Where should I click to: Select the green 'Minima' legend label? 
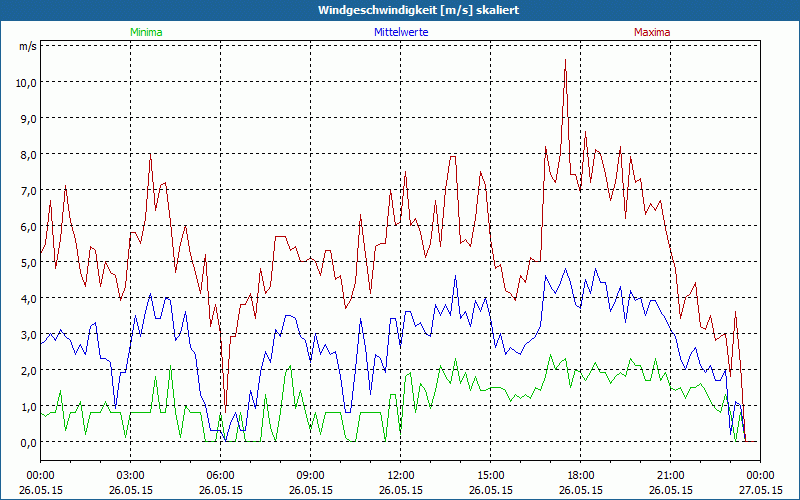(x=146, y=32)
